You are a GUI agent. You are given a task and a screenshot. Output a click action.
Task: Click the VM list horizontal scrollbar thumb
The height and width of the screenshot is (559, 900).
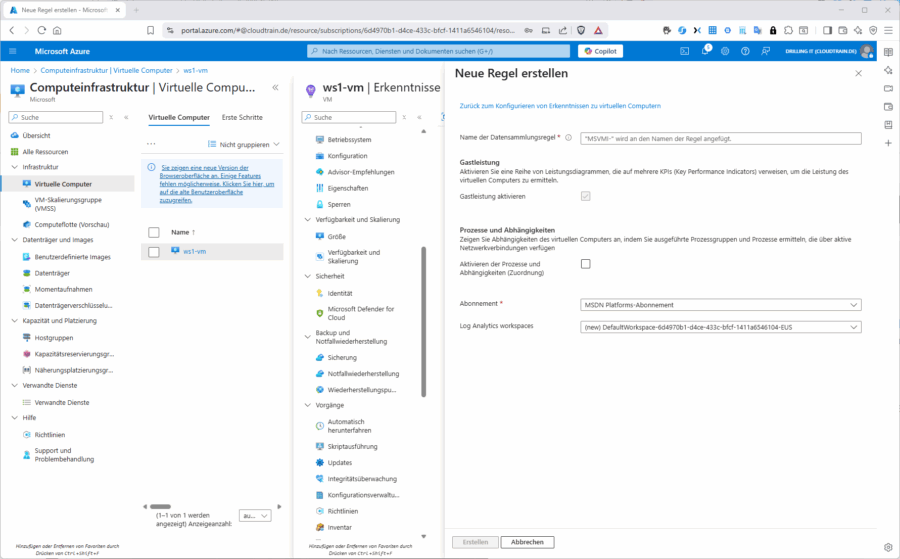tap(160, 507)
